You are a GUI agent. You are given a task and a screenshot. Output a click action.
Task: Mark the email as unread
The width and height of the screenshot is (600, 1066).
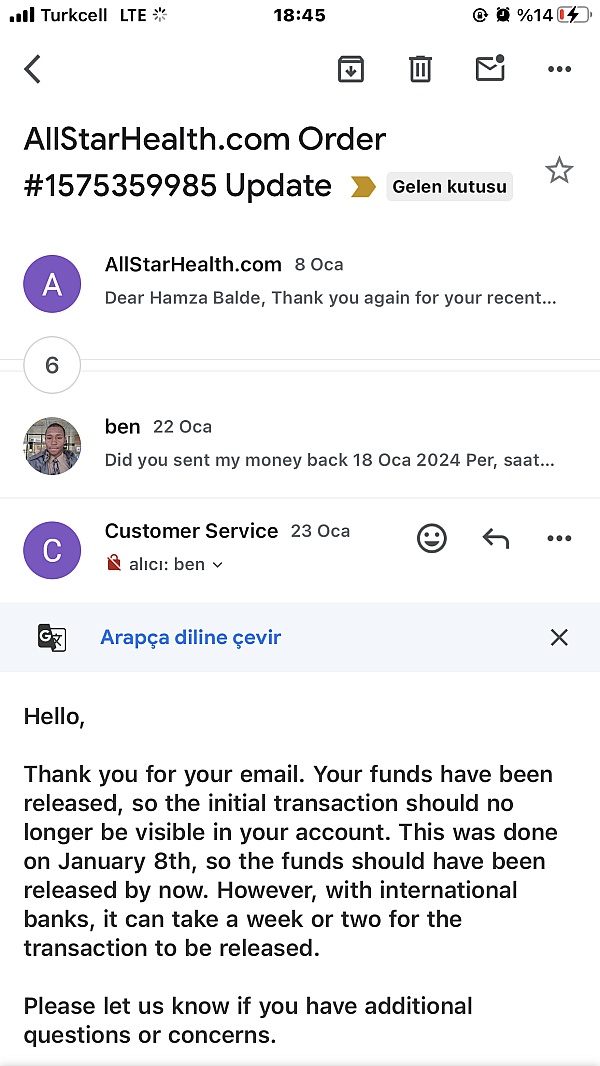point(490,68)
